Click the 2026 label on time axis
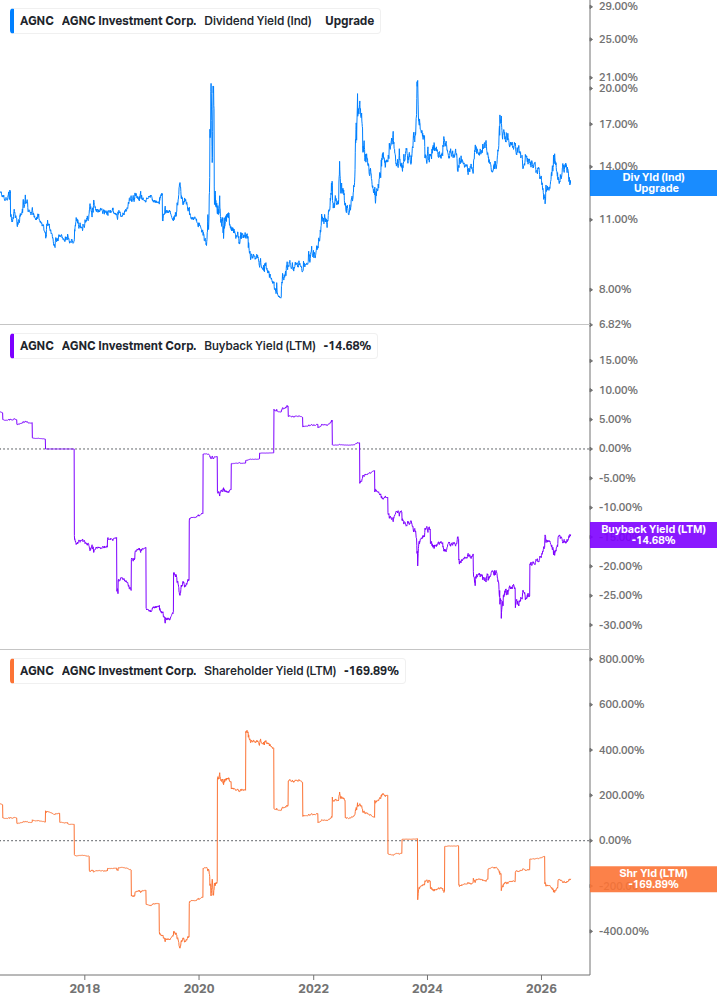Image resolution: width=717 pixels, height=1005 pixels. coord(541,988)
